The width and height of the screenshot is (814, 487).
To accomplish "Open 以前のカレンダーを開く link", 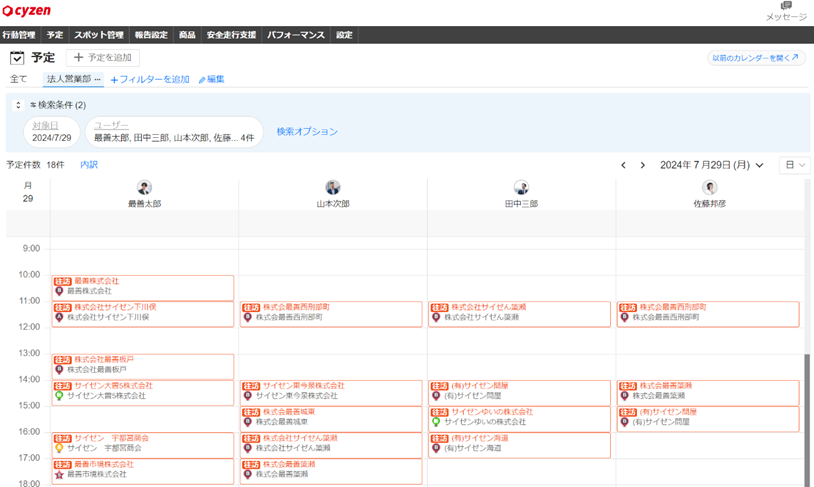I will tap(756, 58).
